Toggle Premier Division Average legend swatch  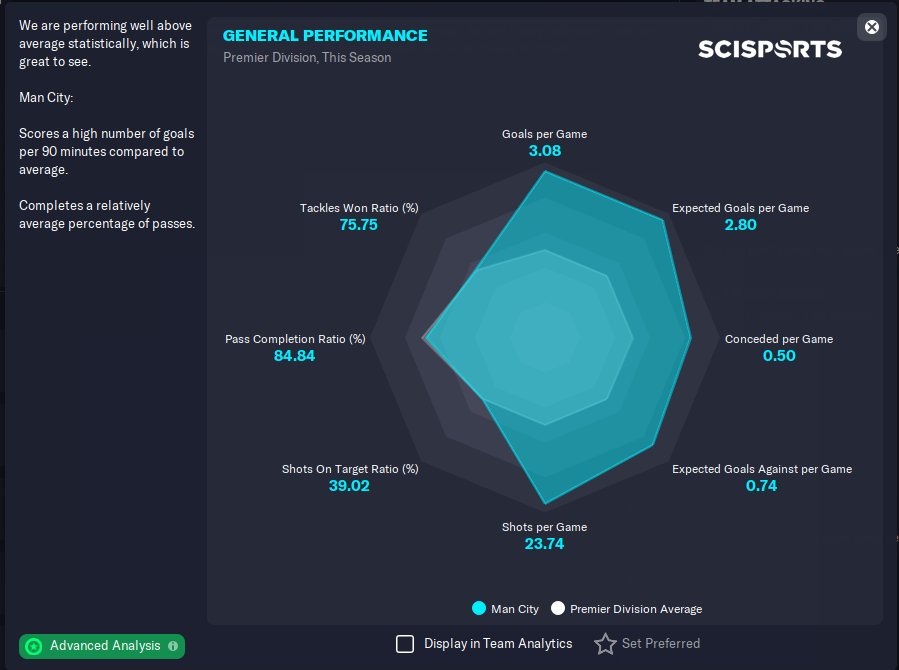[558, 608]
